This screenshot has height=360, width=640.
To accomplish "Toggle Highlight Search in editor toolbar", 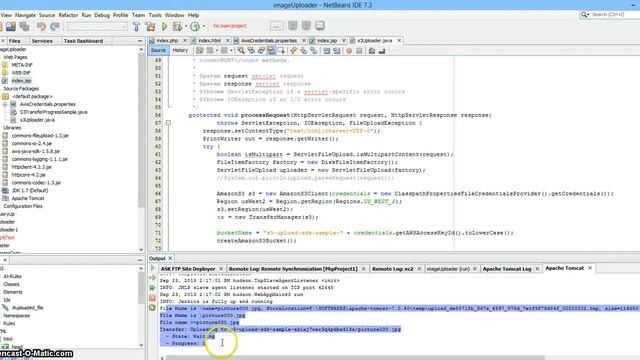I will tap(271, 51).
